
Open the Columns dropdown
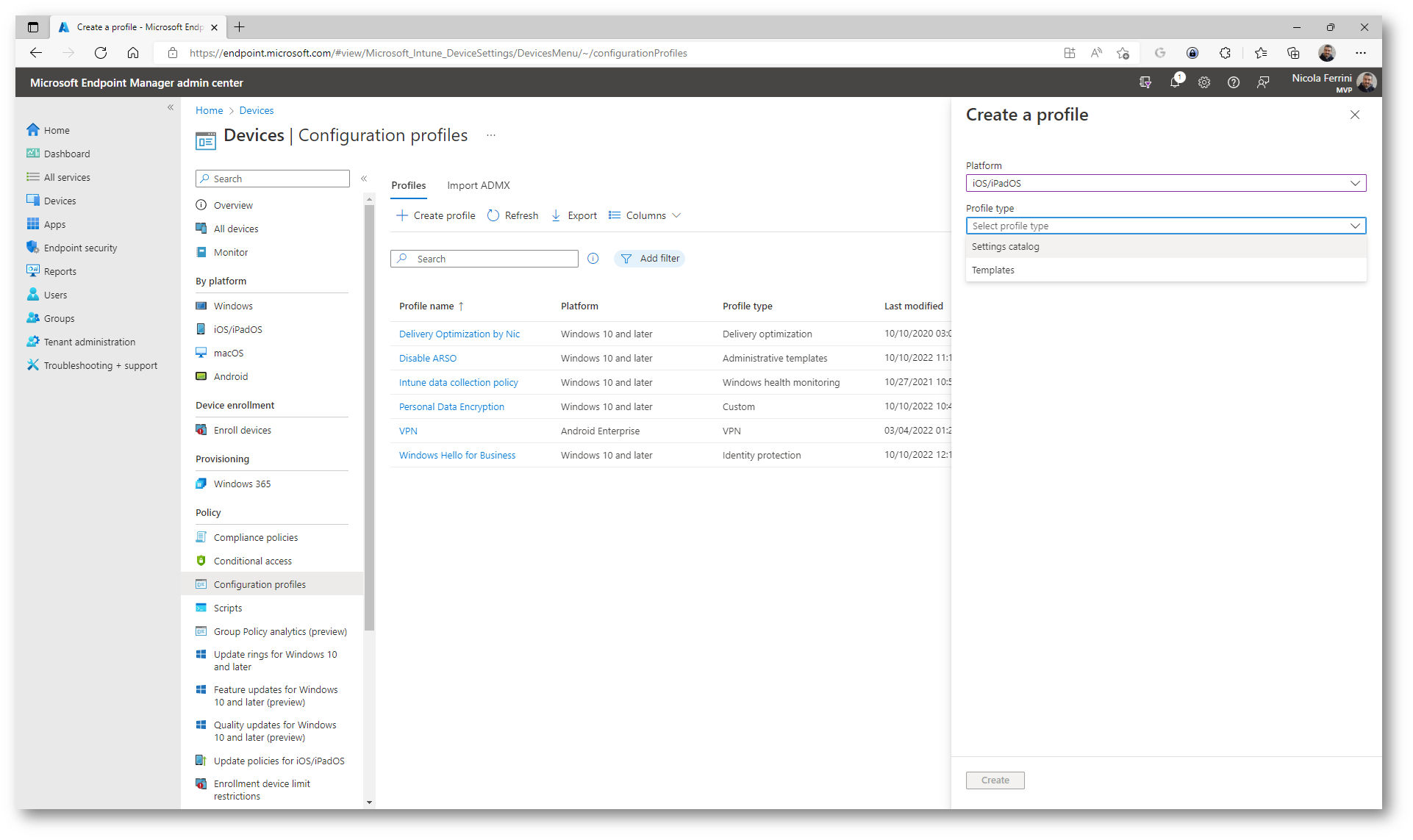click(645, 215)
